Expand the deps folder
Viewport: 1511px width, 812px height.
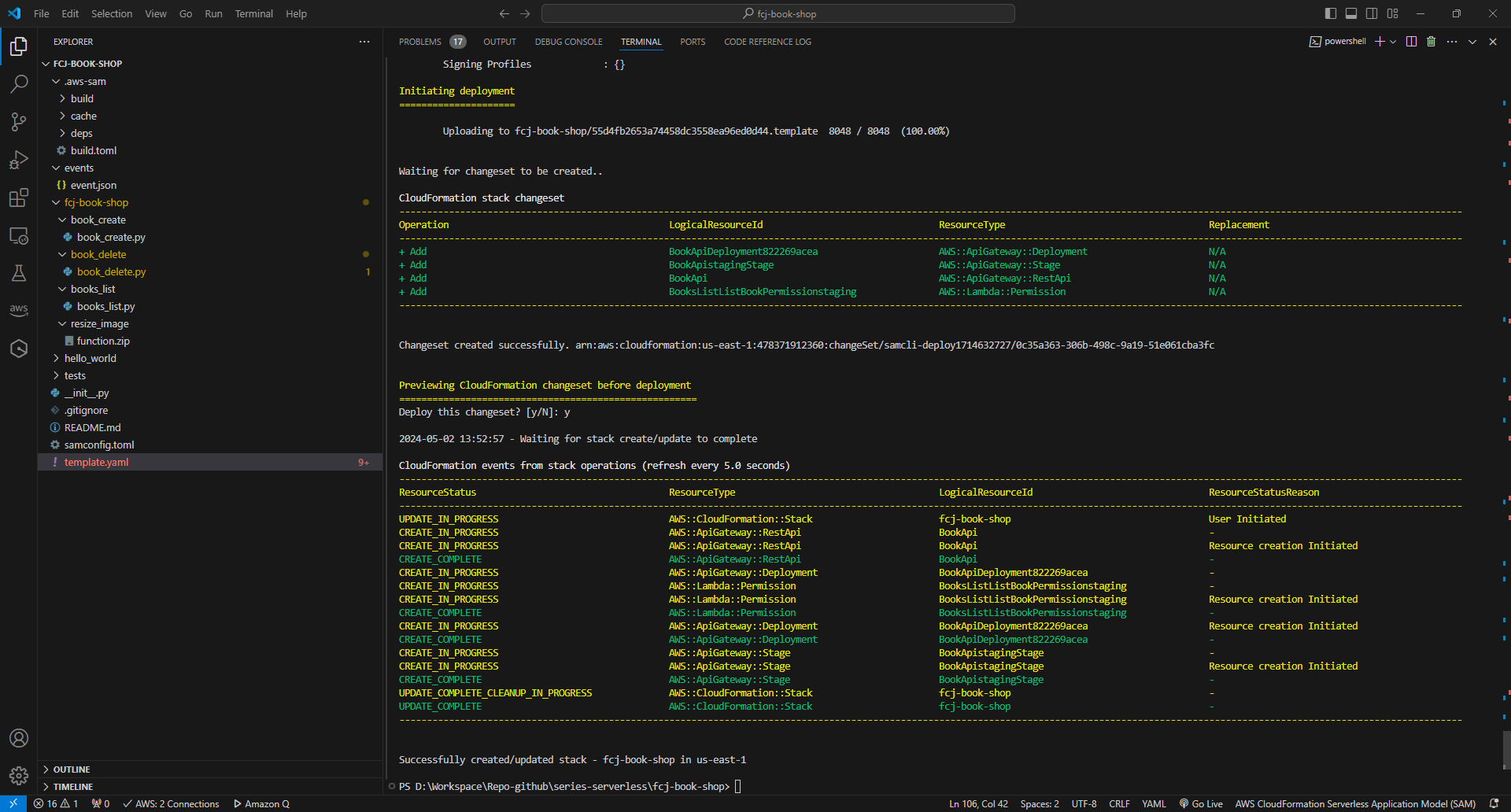(x=62, y=133)
